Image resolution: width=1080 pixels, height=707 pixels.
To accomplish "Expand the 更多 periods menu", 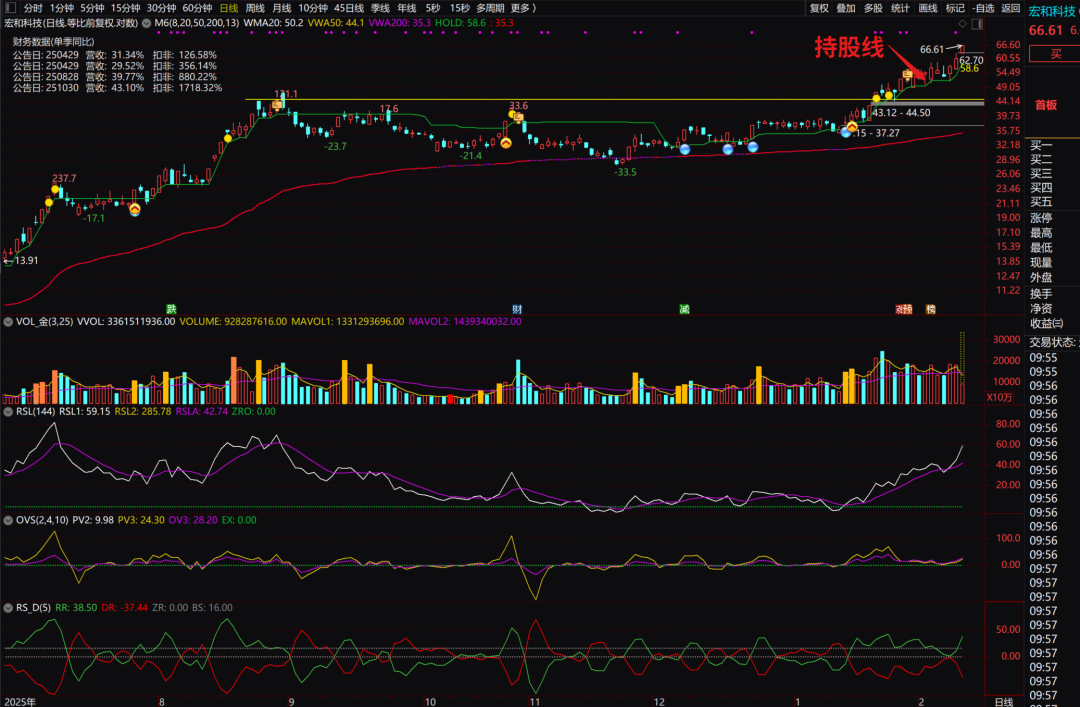I will tap(523, 8).
